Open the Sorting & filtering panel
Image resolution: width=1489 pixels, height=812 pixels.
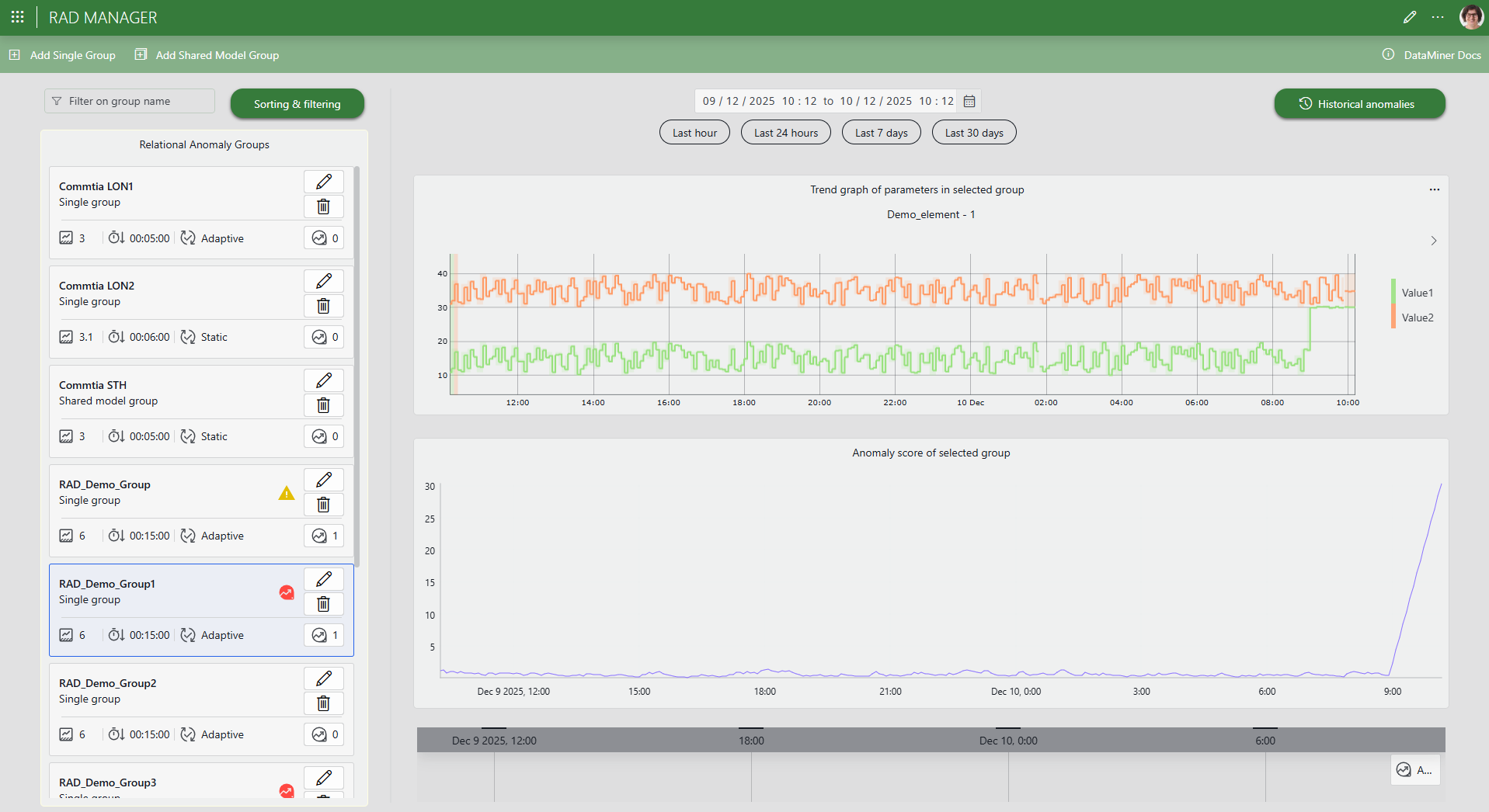[297, 103]
